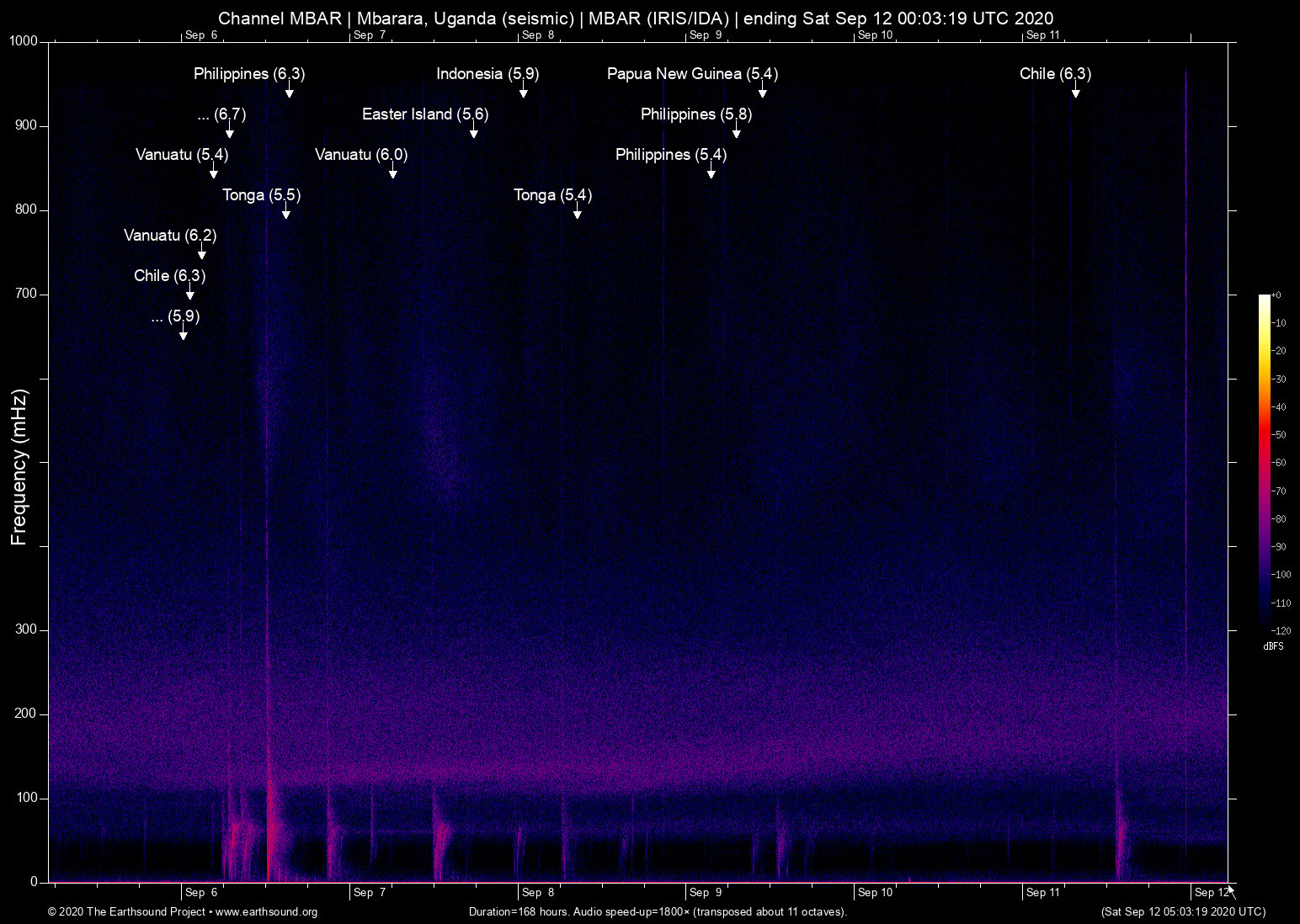Click the arrow below Tonga (5.5)
The height and width of the screenshot is (924, 1300).
click(x=285, y=212)
